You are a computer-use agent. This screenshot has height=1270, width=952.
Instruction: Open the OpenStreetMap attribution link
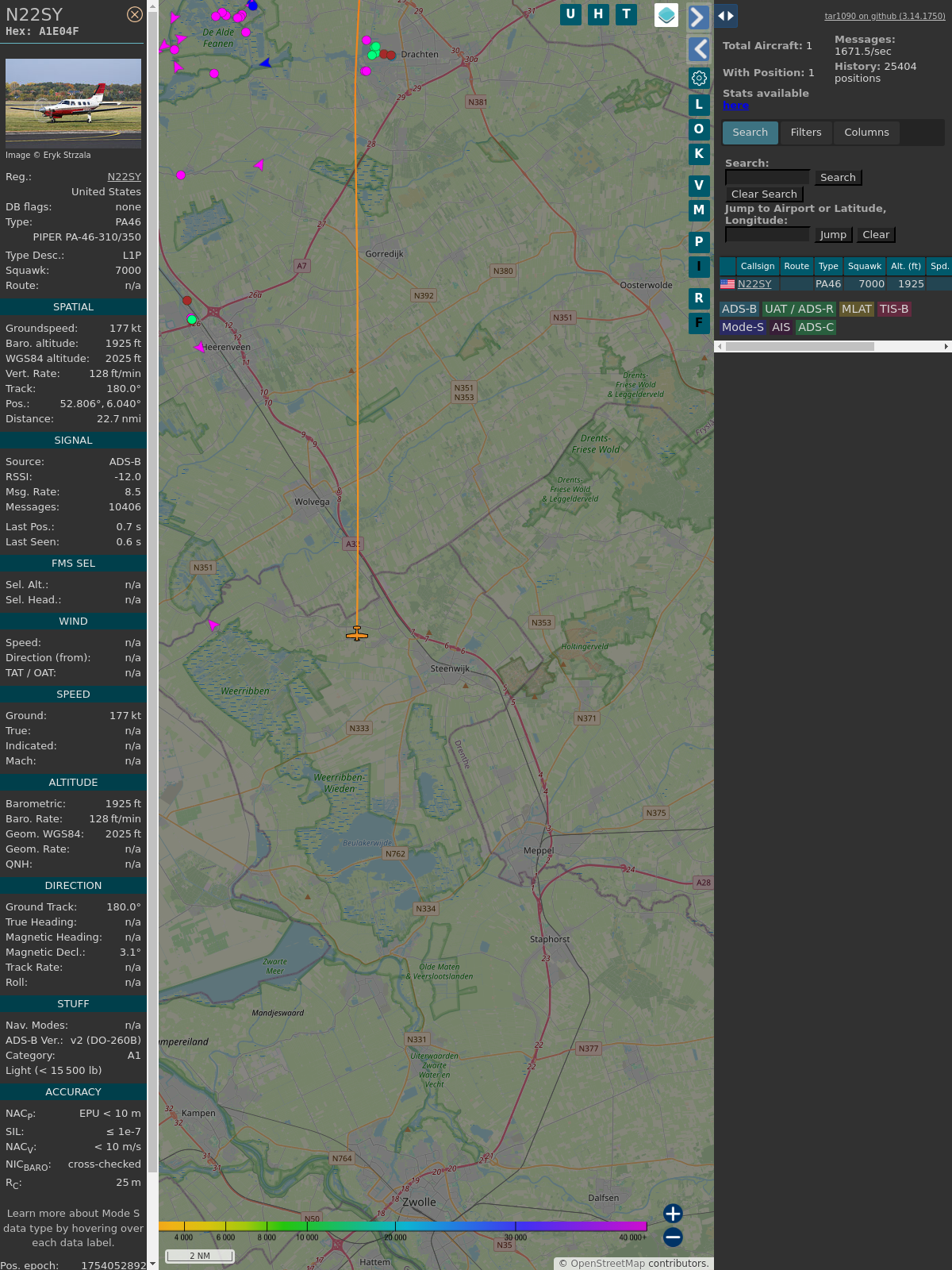[x=608, y=1264]
